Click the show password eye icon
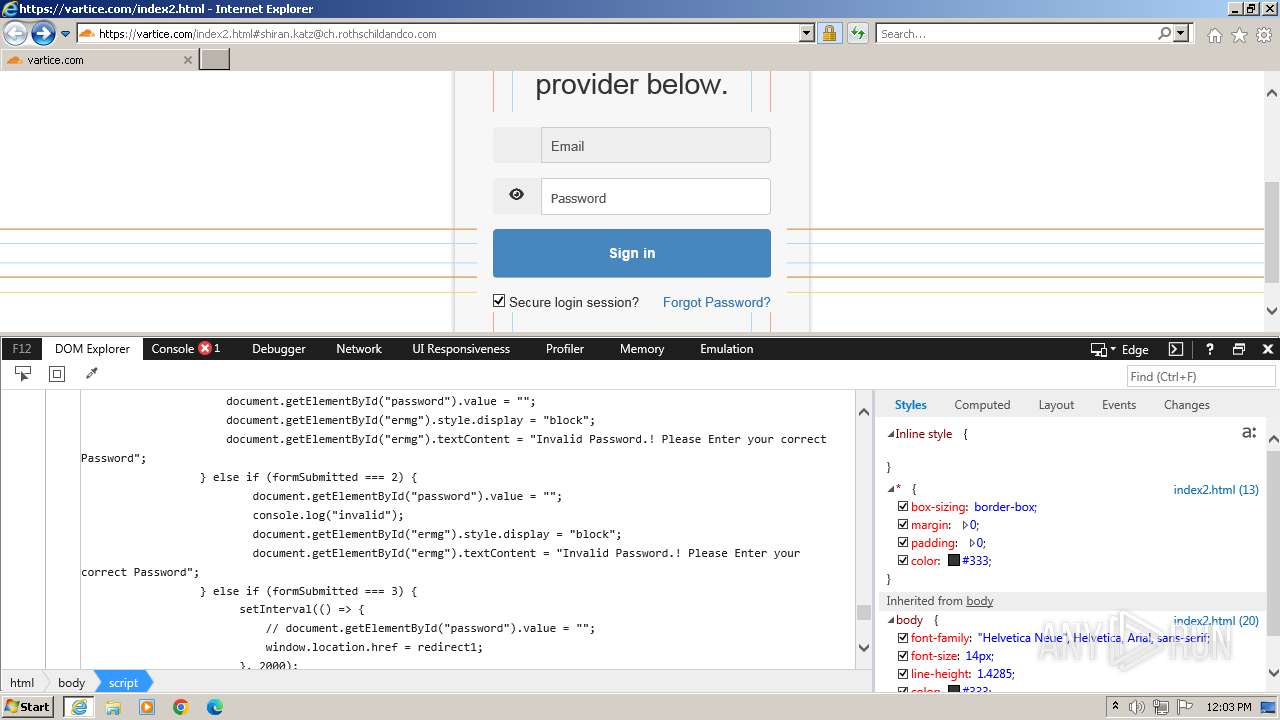Screen dimensions: 1280x720 (x=516, y=195)
